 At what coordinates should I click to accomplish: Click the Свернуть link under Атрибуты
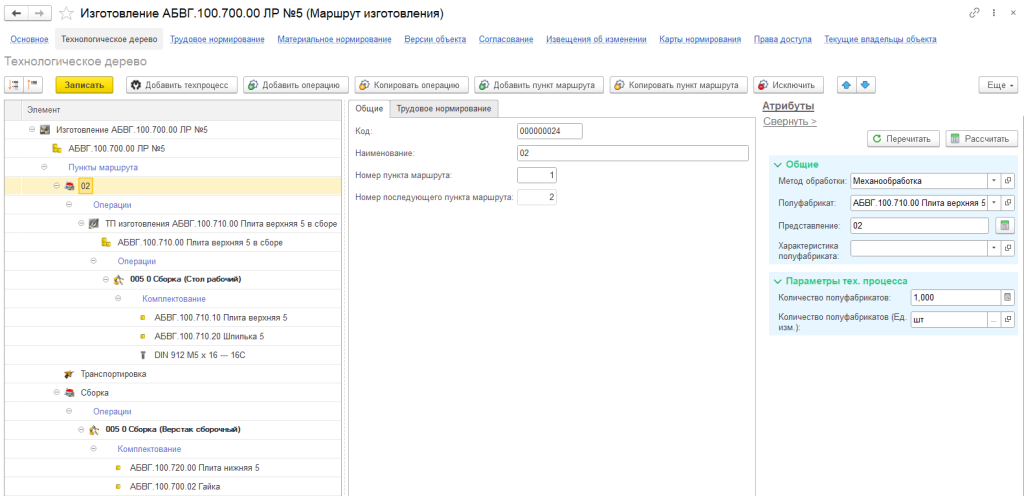click(789, 121)
